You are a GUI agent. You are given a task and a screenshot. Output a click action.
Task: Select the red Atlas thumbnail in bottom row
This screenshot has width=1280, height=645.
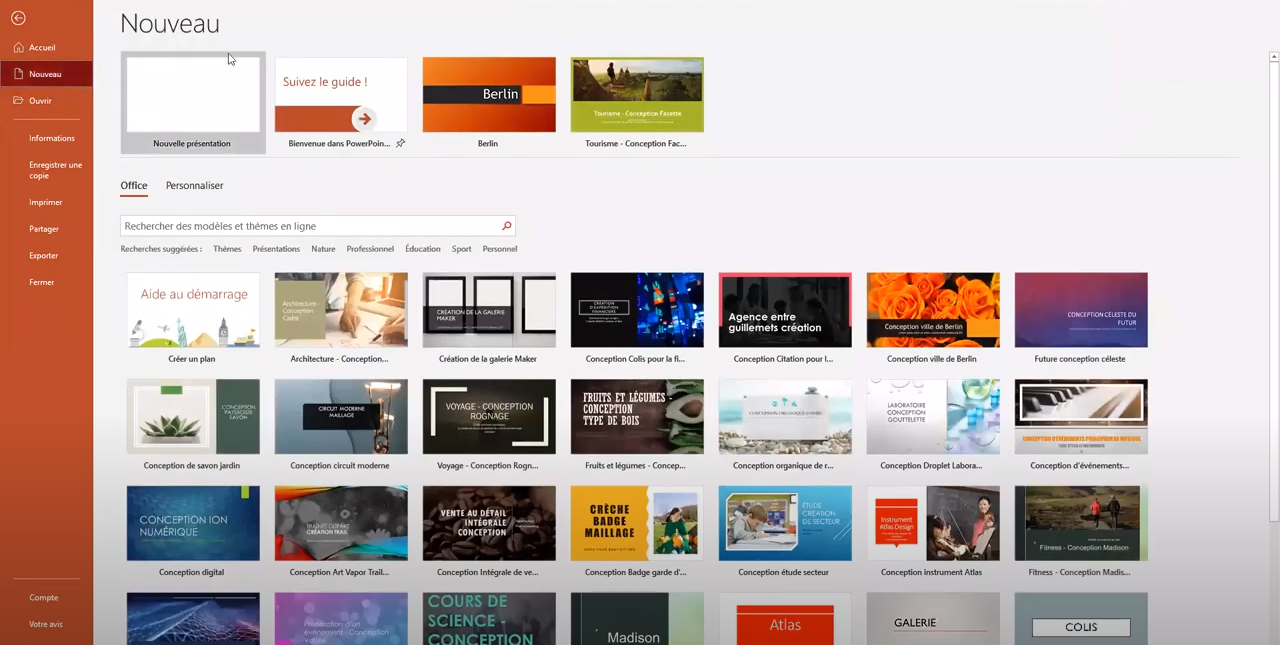pyautogui.click(x=785, y=619)
